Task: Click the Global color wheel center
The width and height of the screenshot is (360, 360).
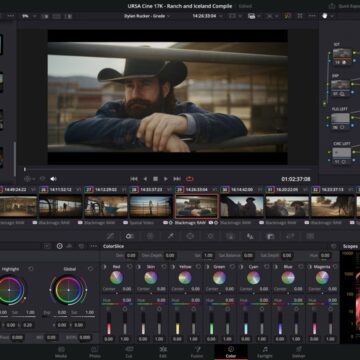Action: tap(69, 290)
